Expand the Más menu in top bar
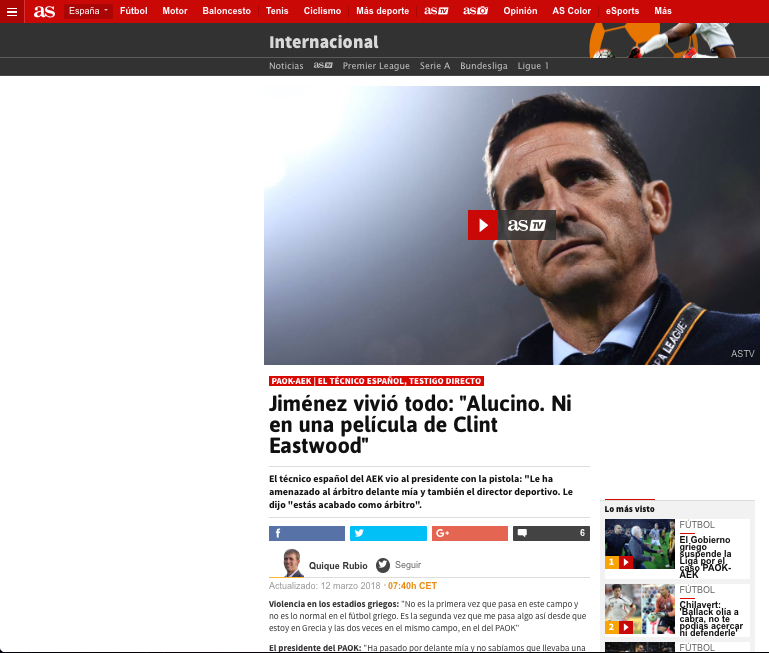 663,11
